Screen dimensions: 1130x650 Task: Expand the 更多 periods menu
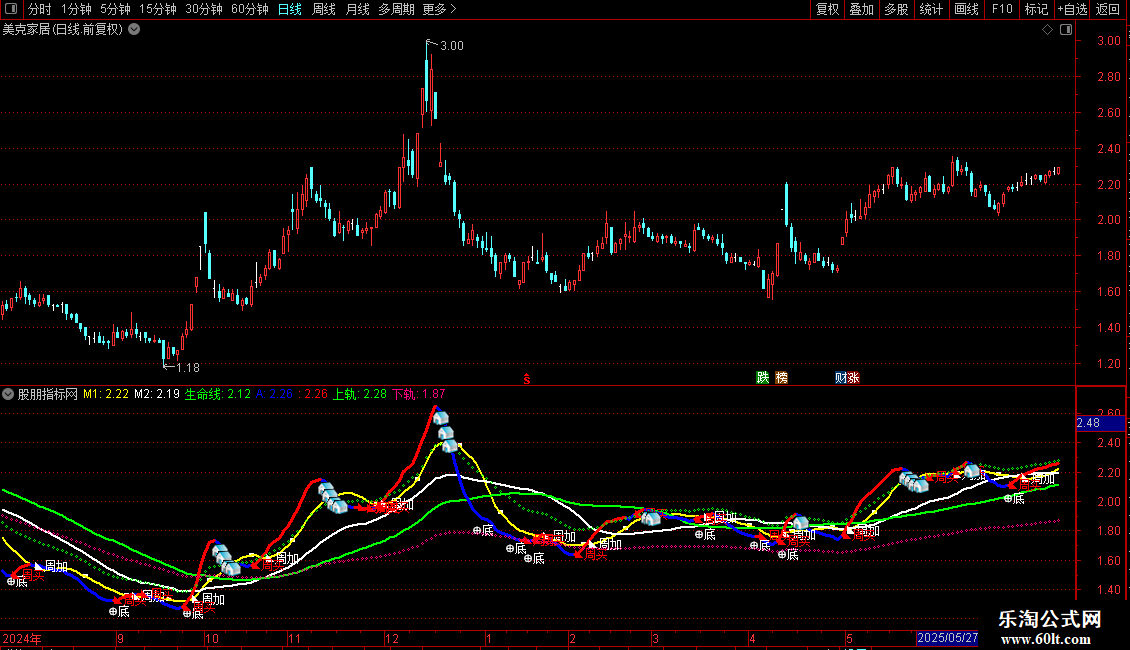coord(439,9)
